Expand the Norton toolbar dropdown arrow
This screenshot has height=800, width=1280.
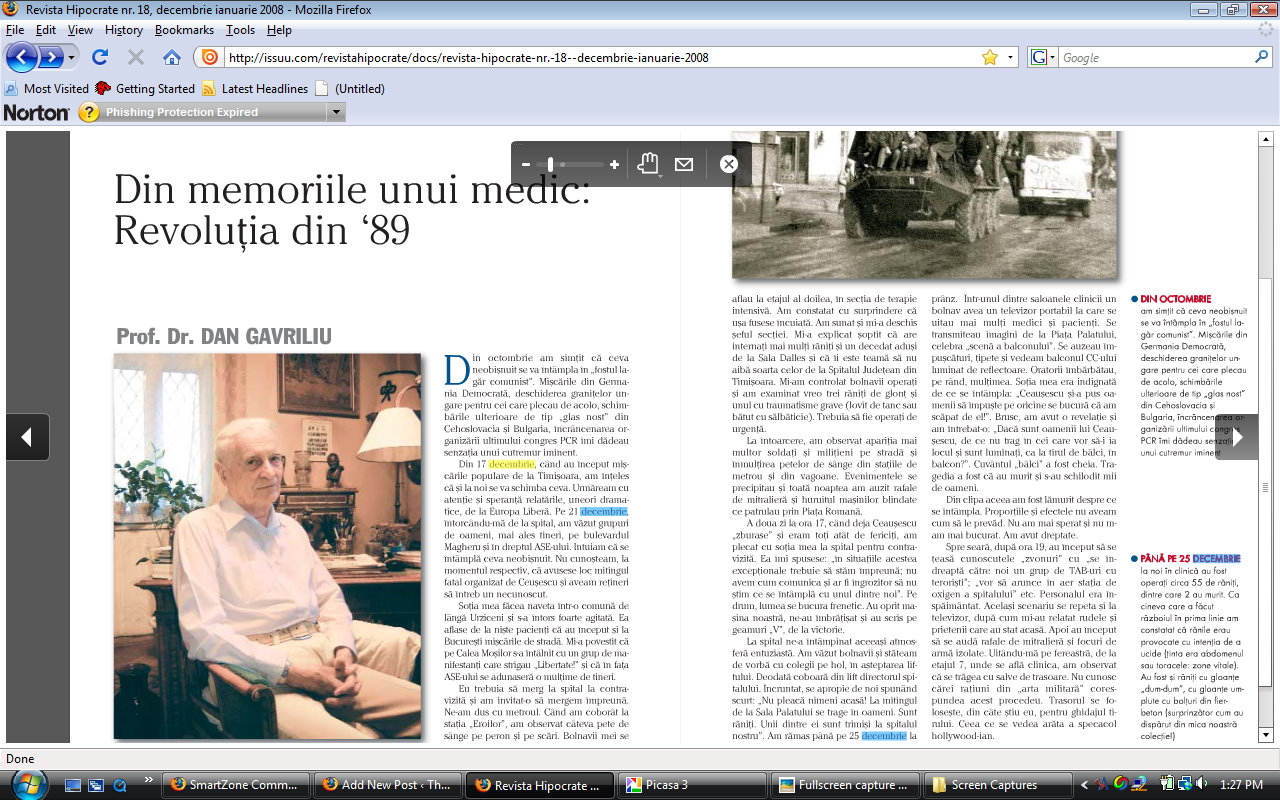336,112
